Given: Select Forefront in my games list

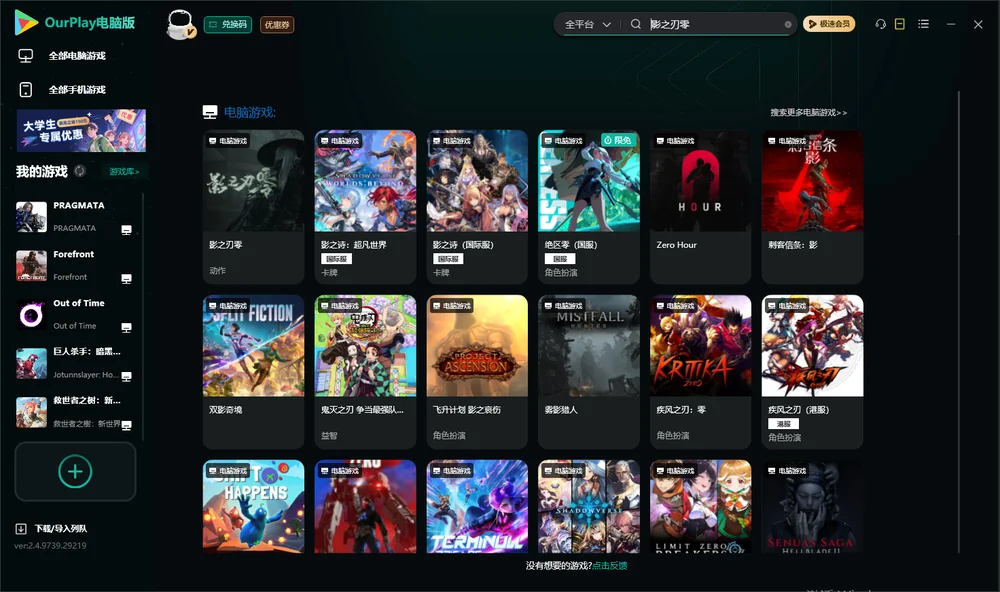Looking at the screenshot, I should (75, 265).
